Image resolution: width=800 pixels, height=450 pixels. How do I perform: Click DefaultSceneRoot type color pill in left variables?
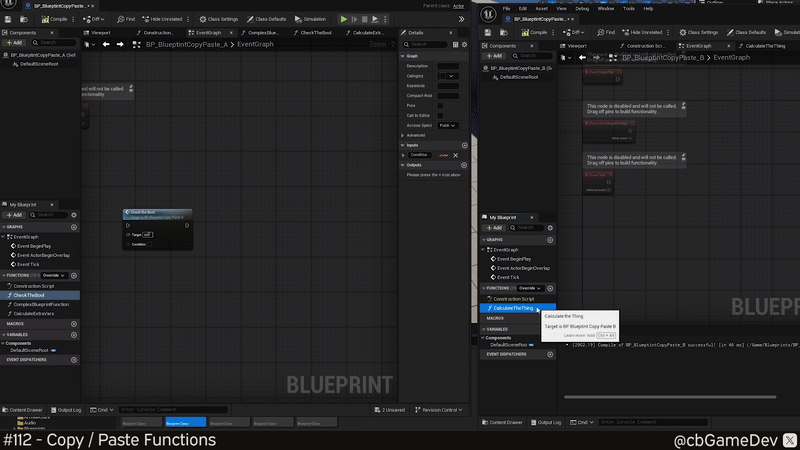coord(54,351)
